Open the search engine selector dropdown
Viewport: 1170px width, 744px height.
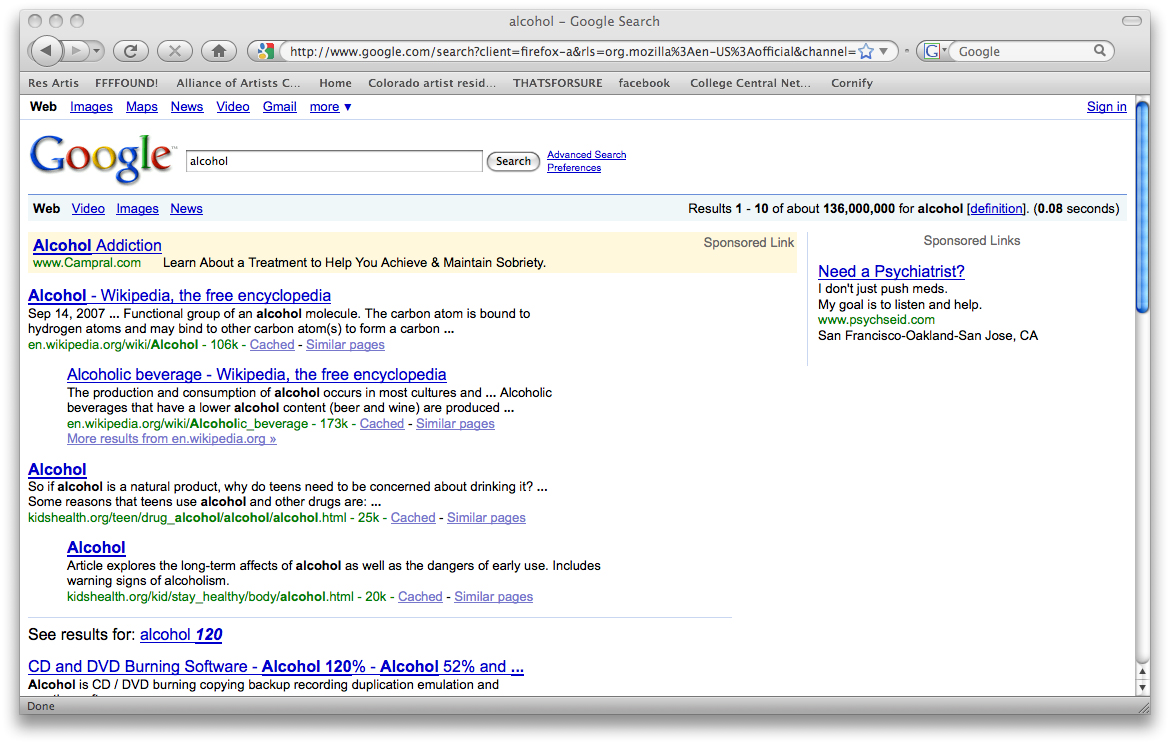pos(935,51)
